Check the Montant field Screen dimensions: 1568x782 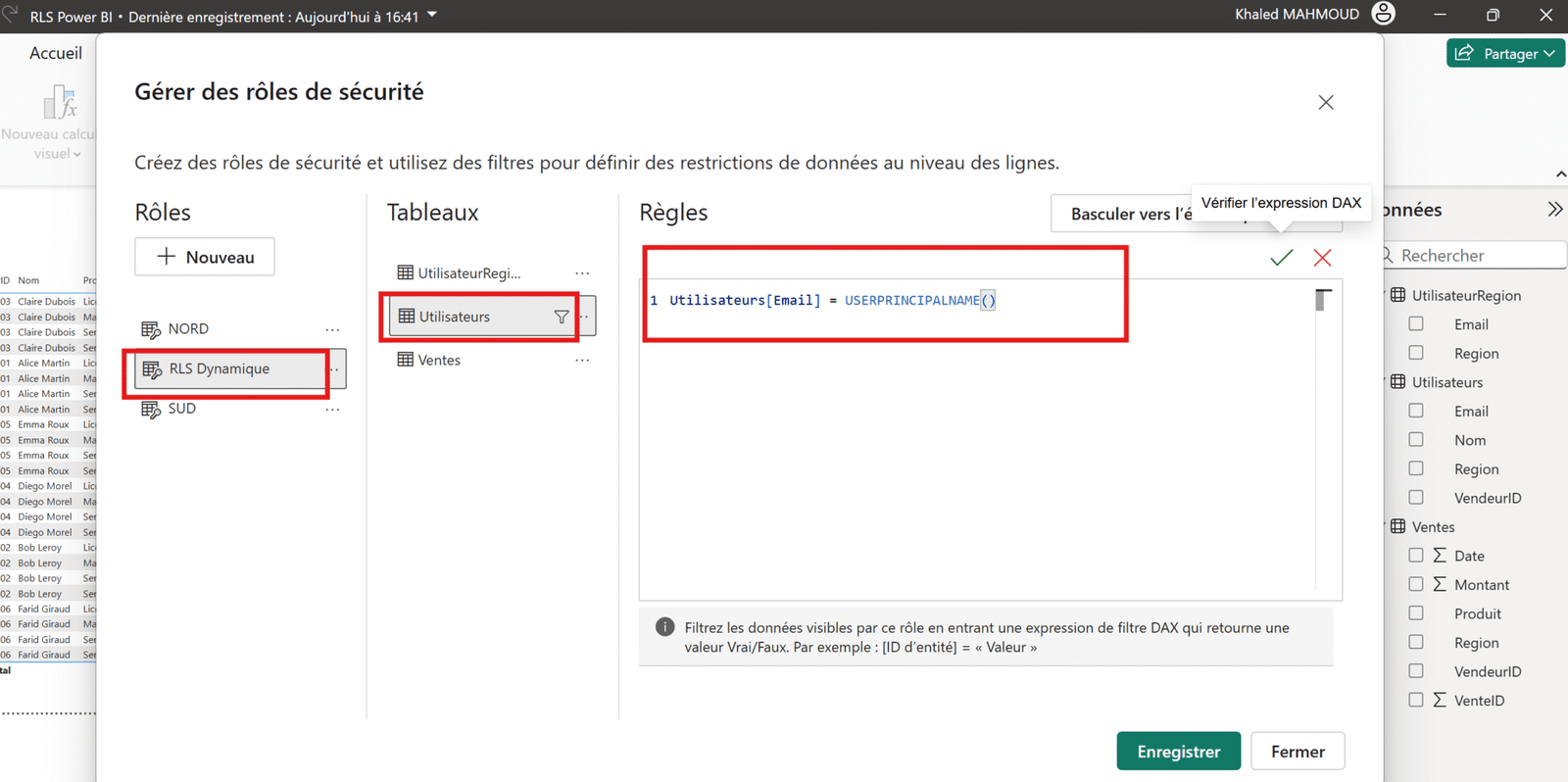(1416, 584)
